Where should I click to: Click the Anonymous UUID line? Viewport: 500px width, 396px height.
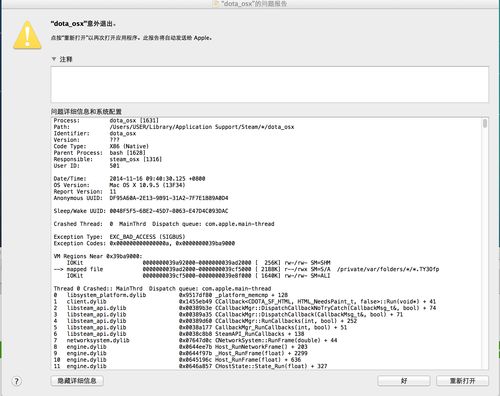tap(141, 198)
